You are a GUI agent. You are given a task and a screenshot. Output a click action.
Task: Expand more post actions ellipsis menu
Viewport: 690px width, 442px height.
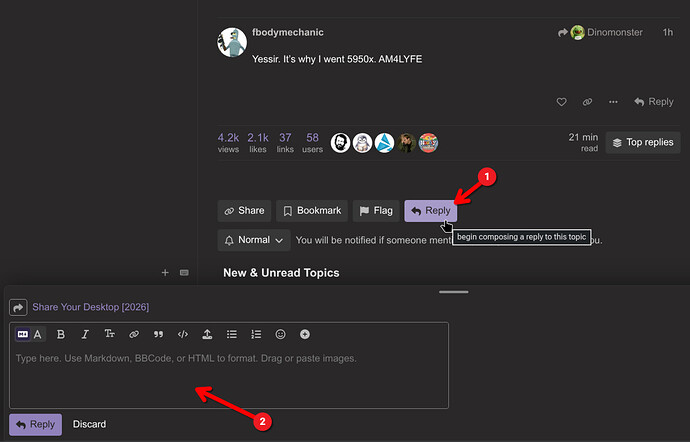(613, 102)
